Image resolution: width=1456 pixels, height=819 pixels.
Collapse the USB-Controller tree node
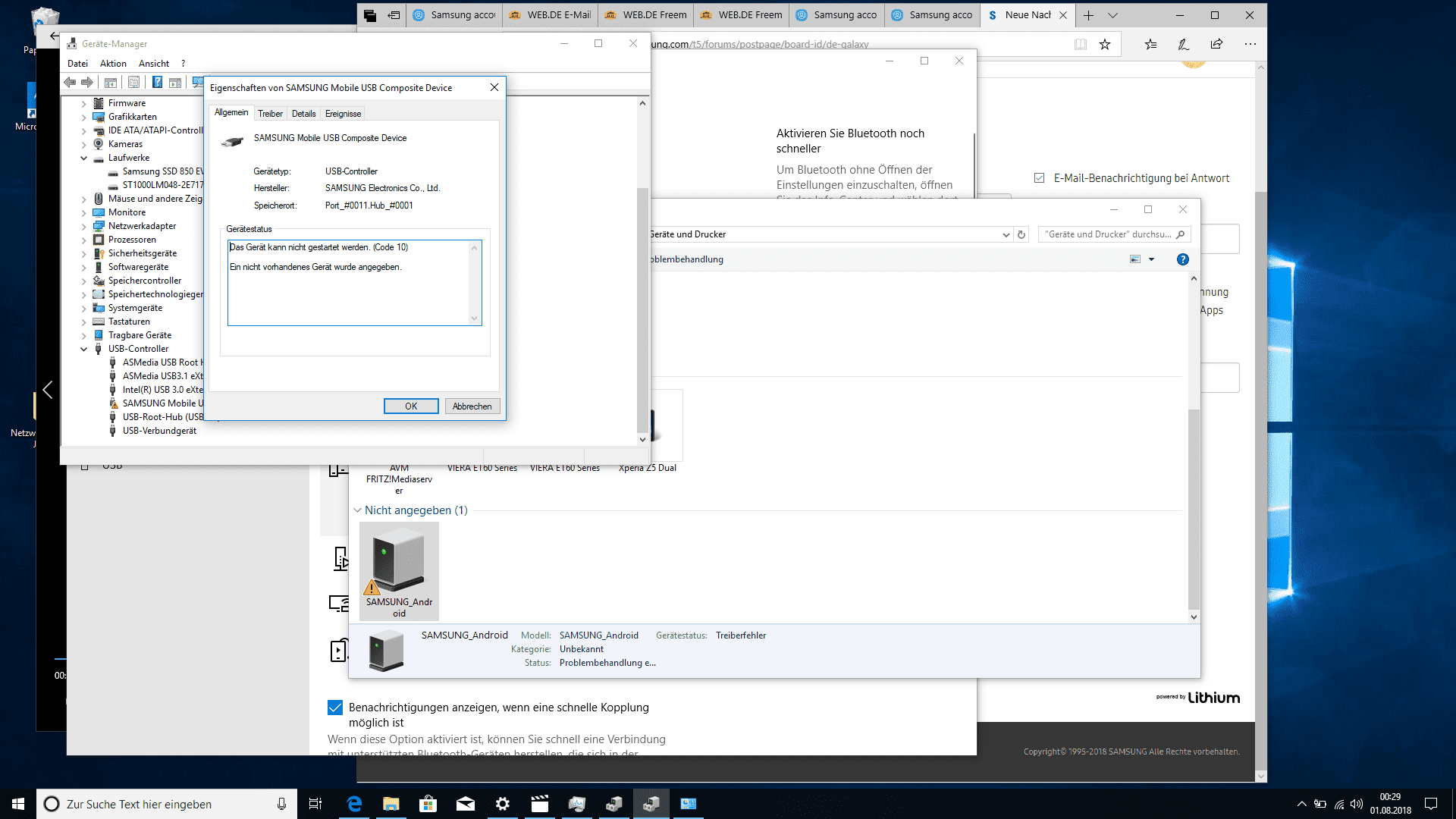coord(84,350)
